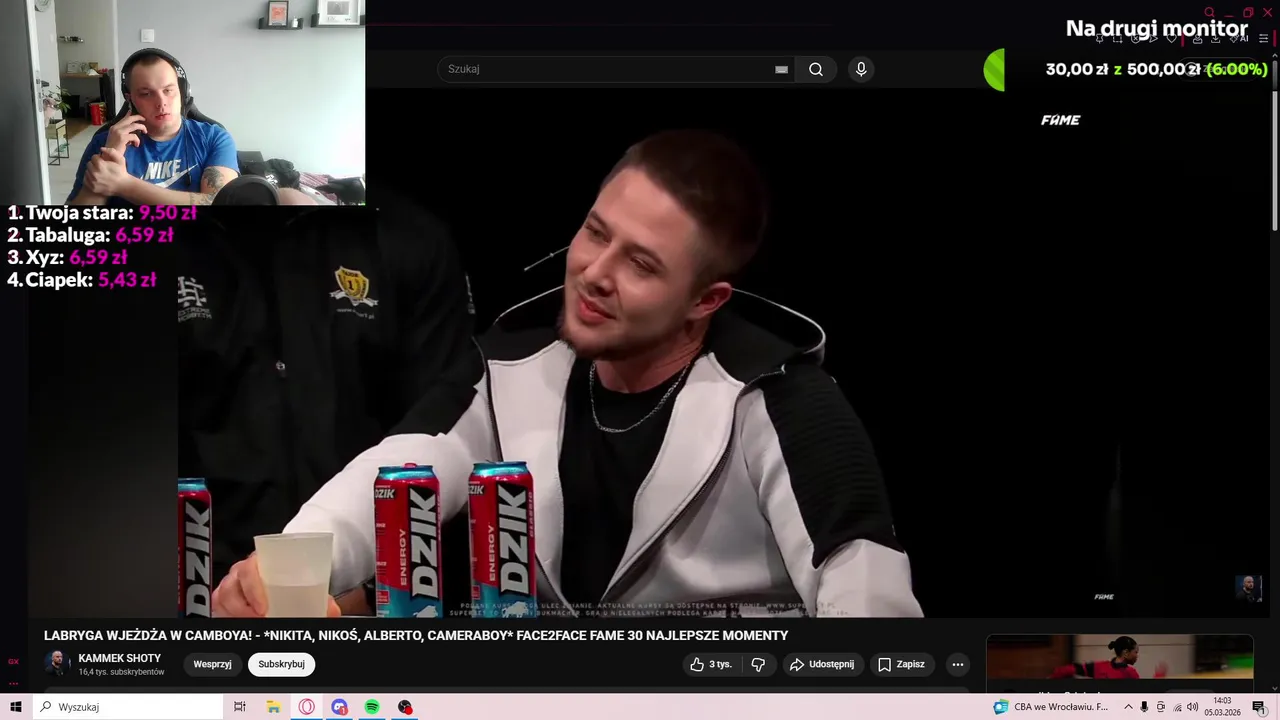Open OBS Studio from taskbar
Screen dimensions: 1280x720
tap(405, 707)
